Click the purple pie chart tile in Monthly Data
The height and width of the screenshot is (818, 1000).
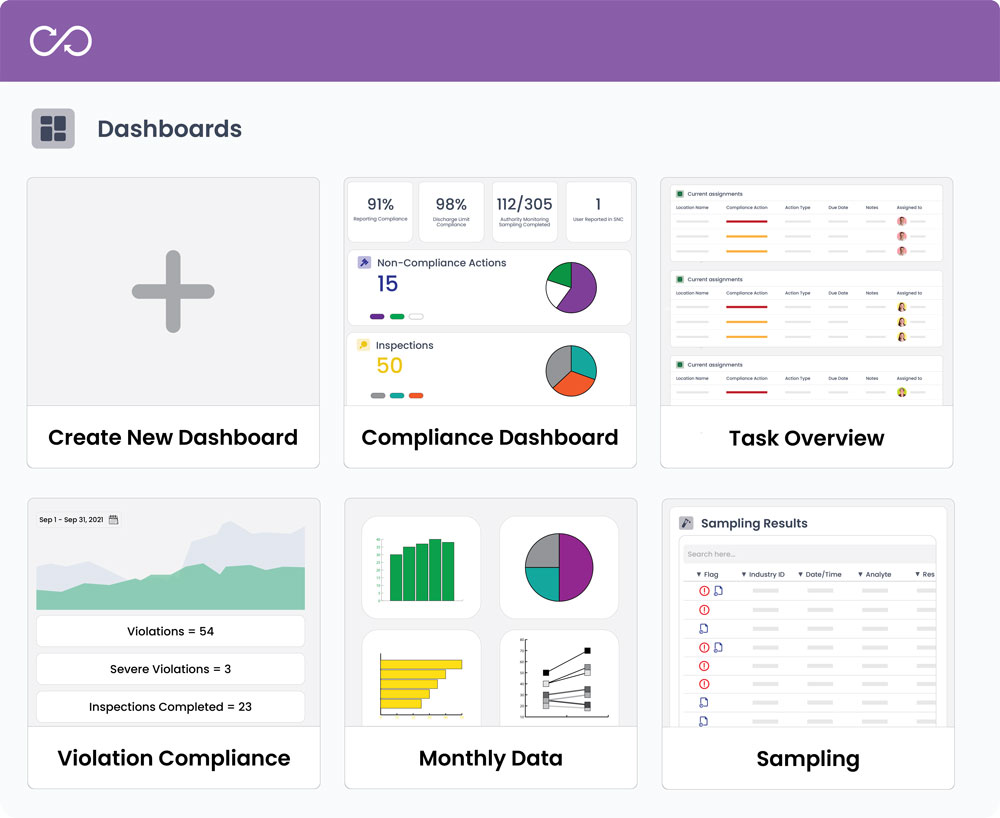pyautogui.click(x=559, y=567)
